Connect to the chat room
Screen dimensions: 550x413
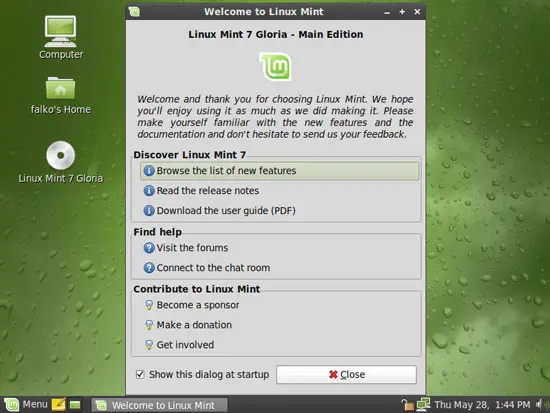click(279, 268)
